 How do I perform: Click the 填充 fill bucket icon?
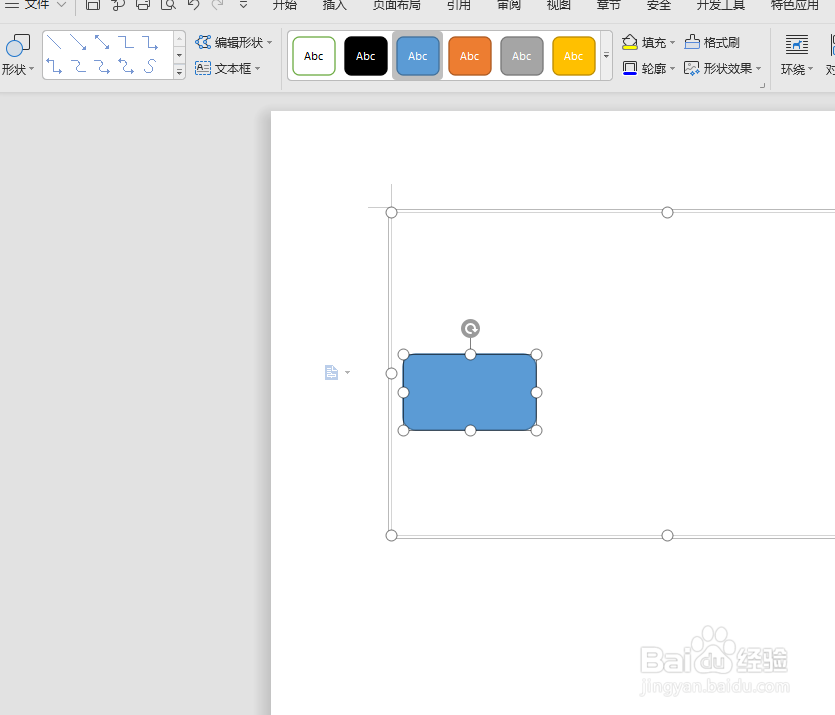click(630, 42)
